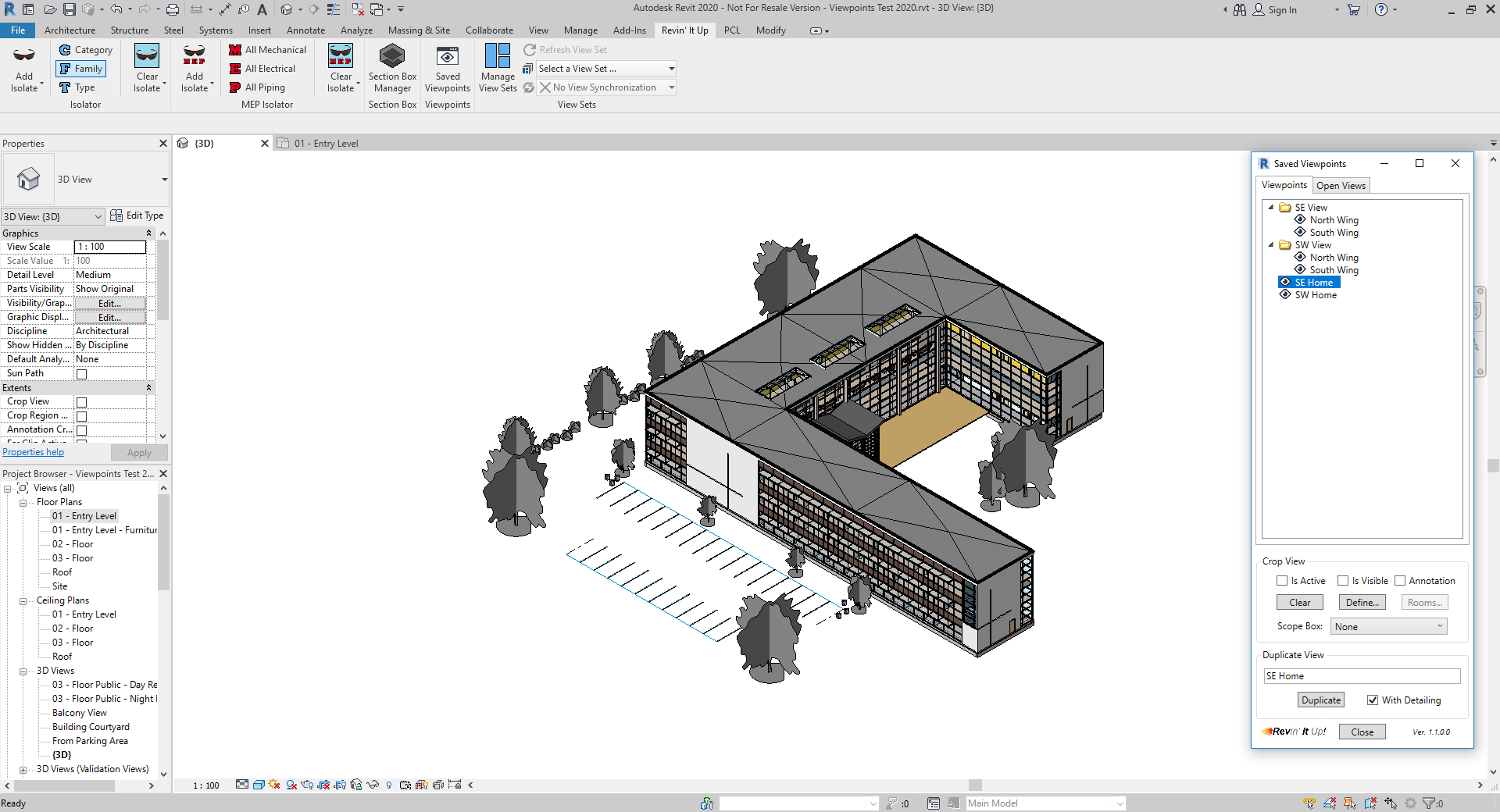Select SW Home viewpoint in the tree
The image size is (1500, 812).
[1316, 295]
